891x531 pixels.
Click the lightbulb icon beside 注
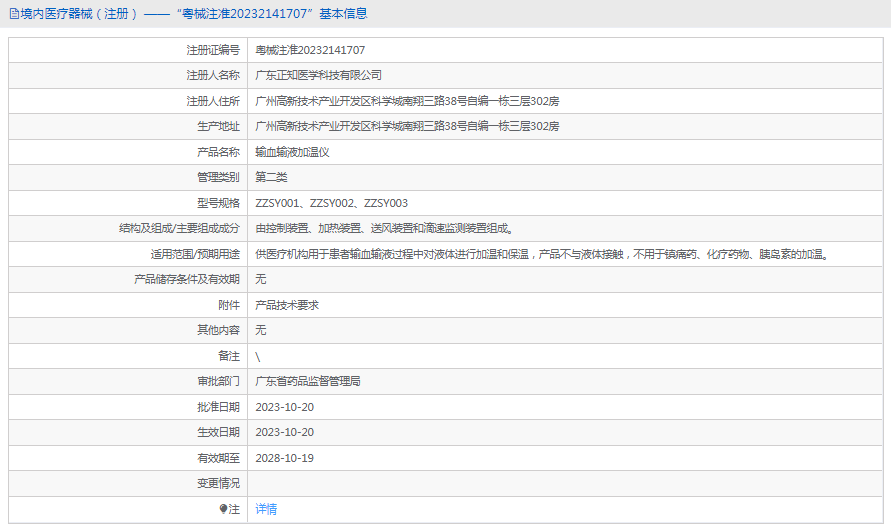click(223, 509)
